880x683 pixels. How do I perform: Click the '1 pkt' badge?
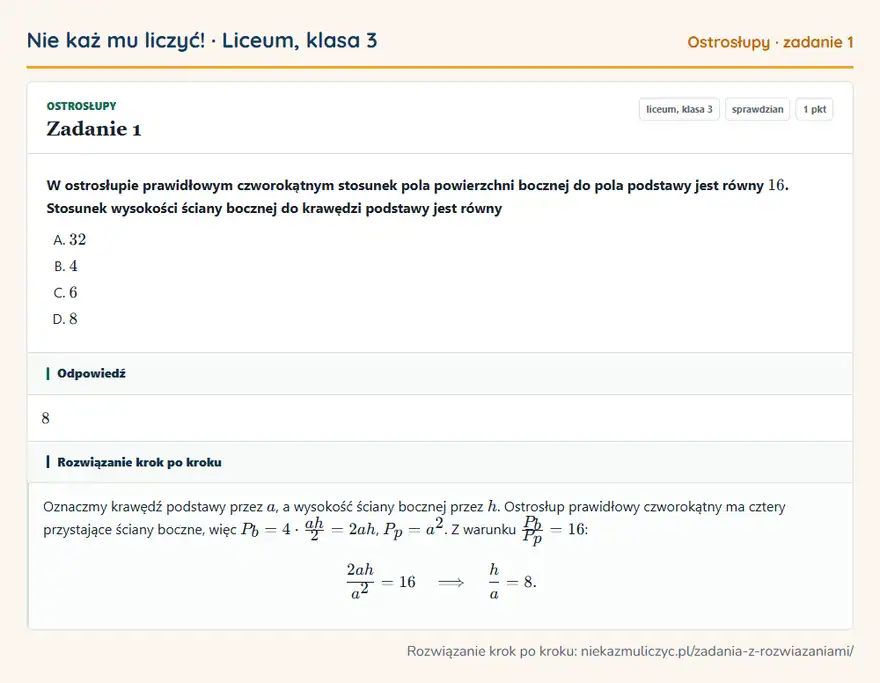814,109
